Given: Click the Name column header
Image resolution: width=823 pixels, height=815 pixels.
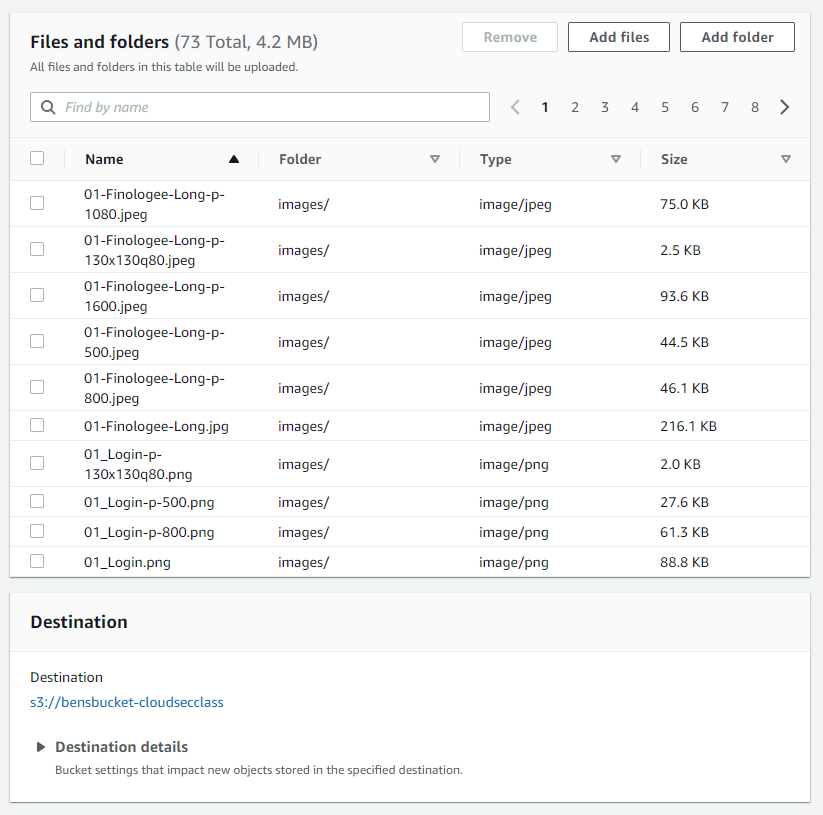Looking at the screenshot, I should coord(104,159).
